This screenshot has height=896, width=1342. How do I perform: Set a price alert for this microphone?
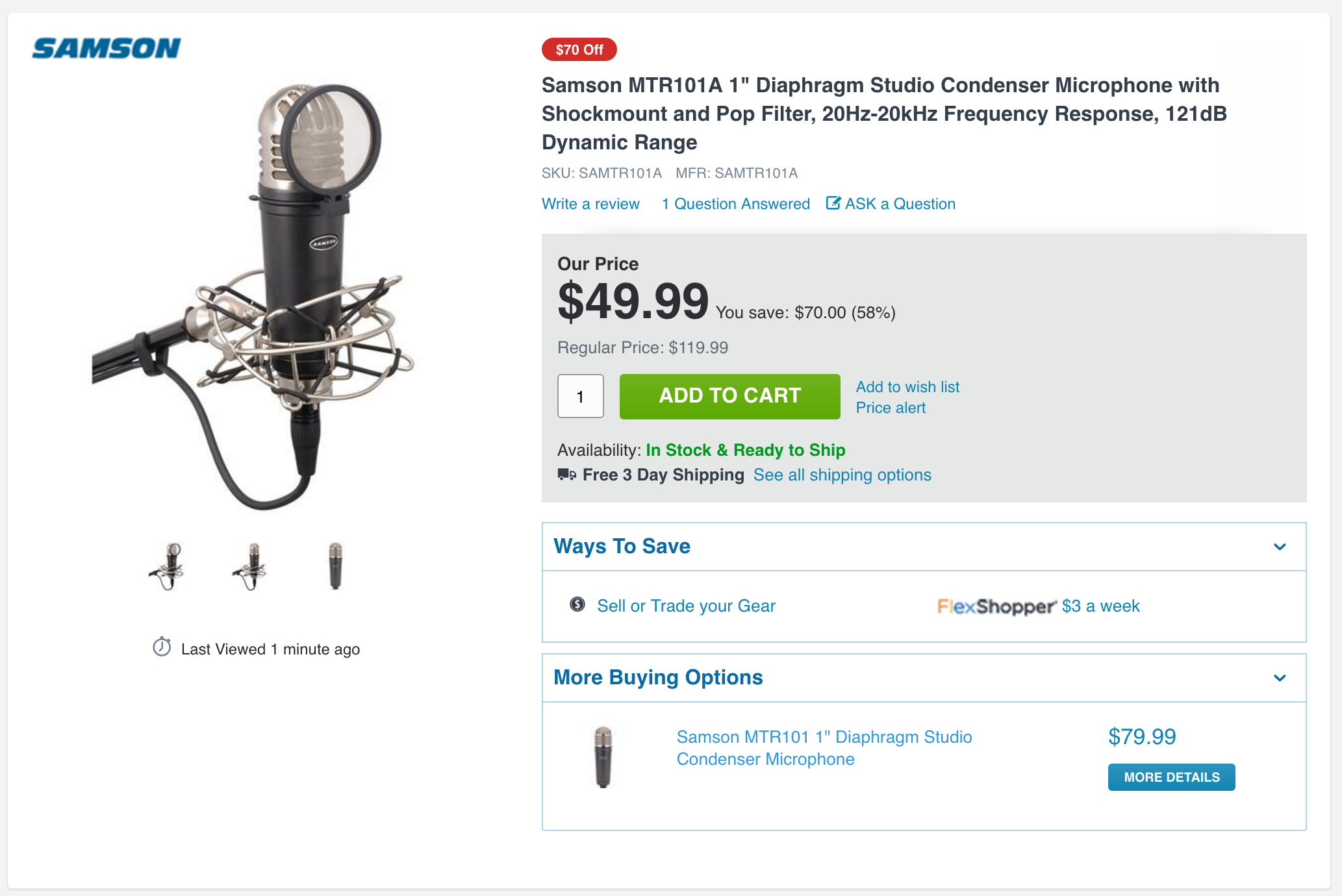(891, 408)
